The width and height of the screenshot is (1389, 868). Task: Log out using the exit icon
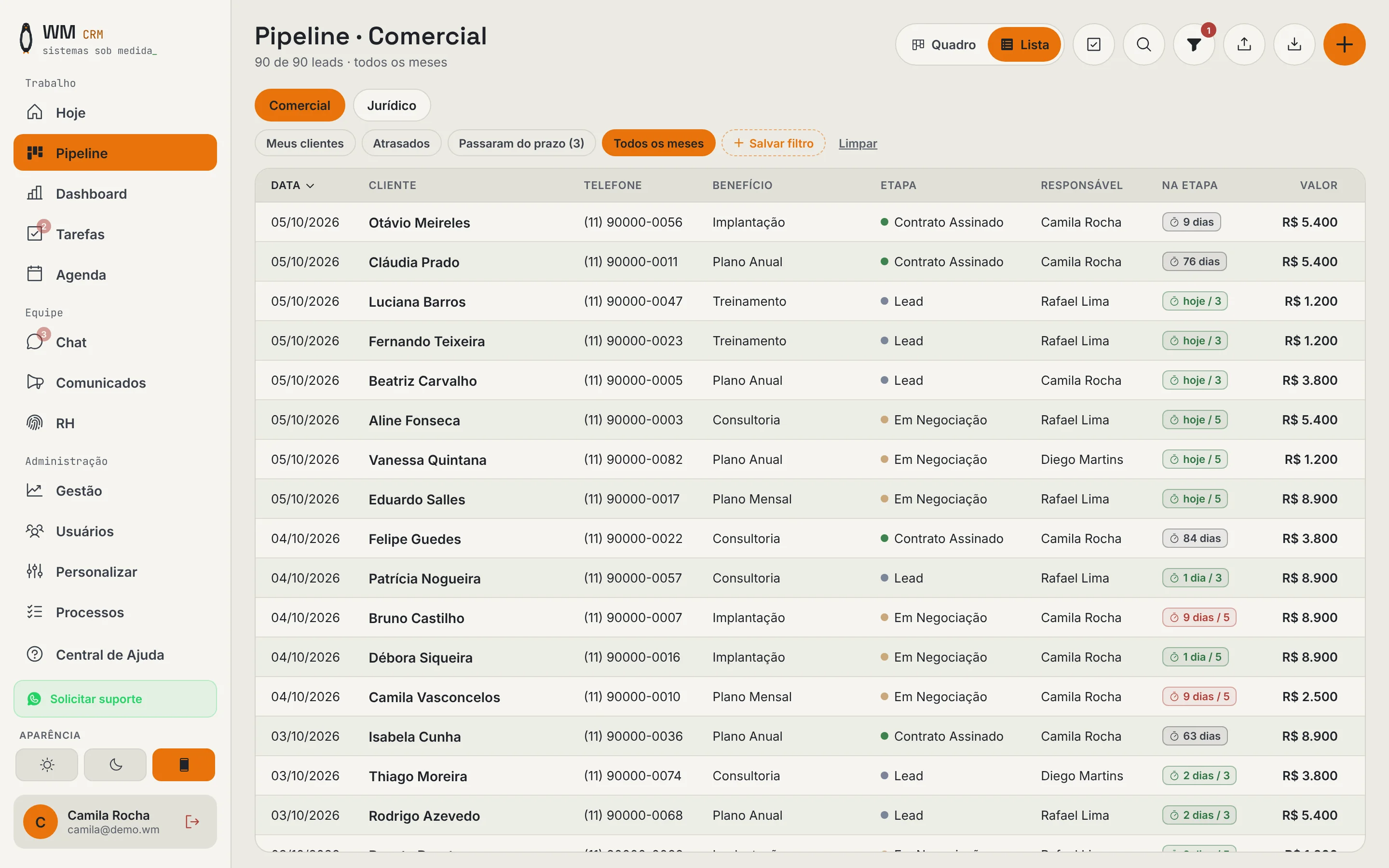point(192,822)
